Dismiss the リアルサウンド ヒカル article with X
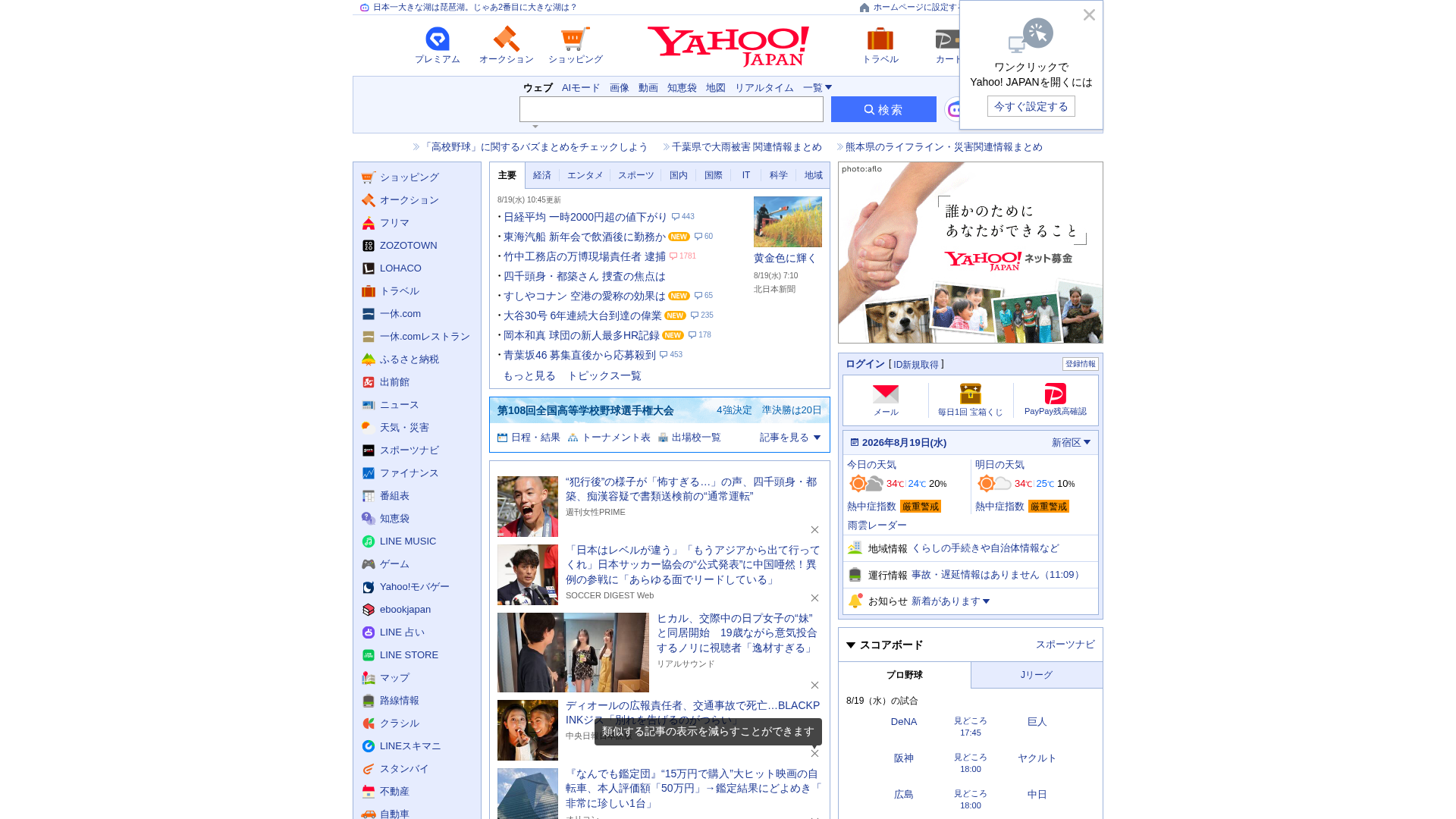The image size is (1456, 819). (814, 686)
